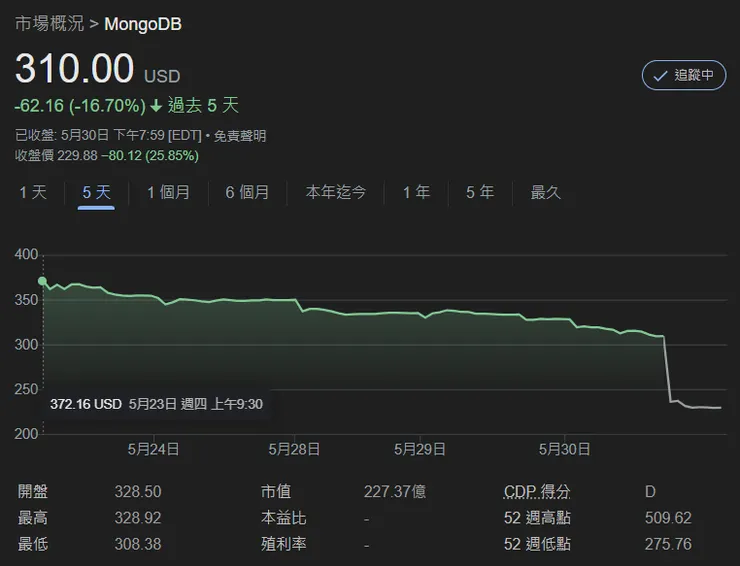Choose the 5 年 range tab
740x566 pixels.
(x=480, y=192)
